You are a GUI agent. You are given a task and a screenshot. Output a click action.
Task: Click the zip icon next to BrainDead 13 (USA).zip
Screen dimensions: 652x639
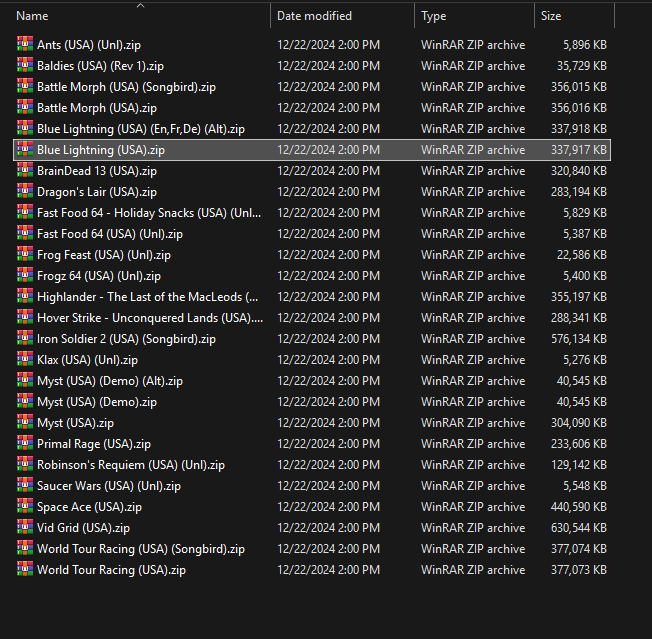[25, 170]
